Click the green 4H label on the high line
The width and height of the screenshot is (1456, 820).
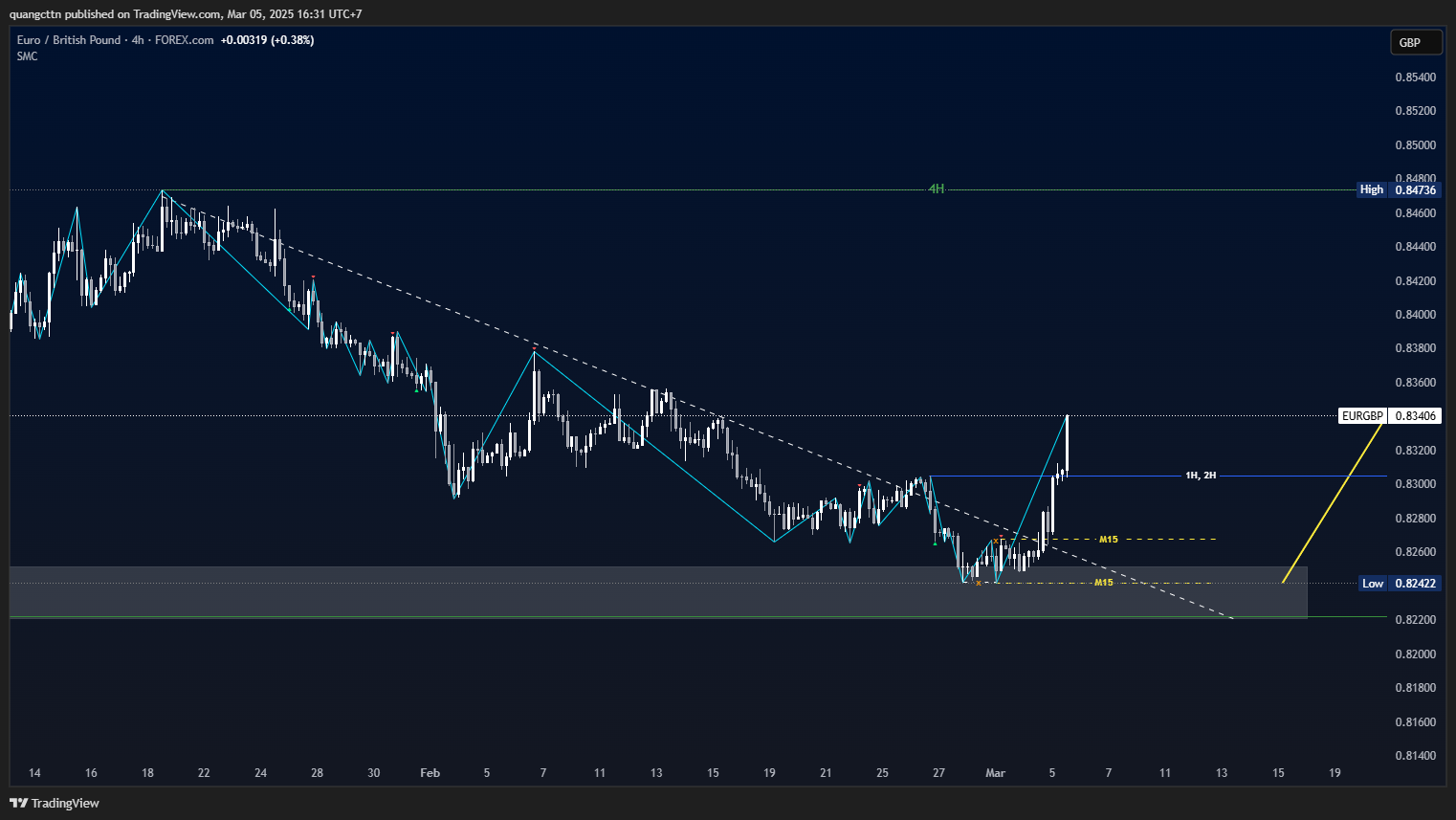coord(937,189)
